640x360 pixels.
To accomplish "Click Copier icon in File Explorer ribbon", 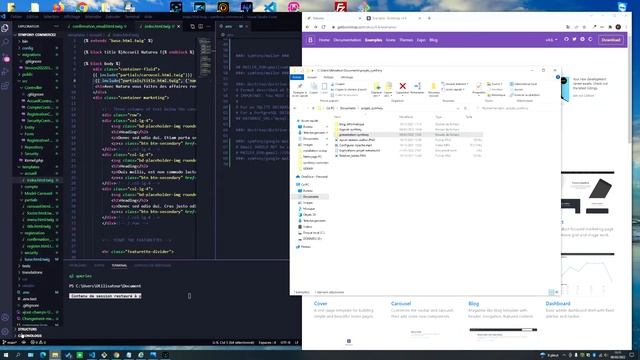I will click(313, 88).
